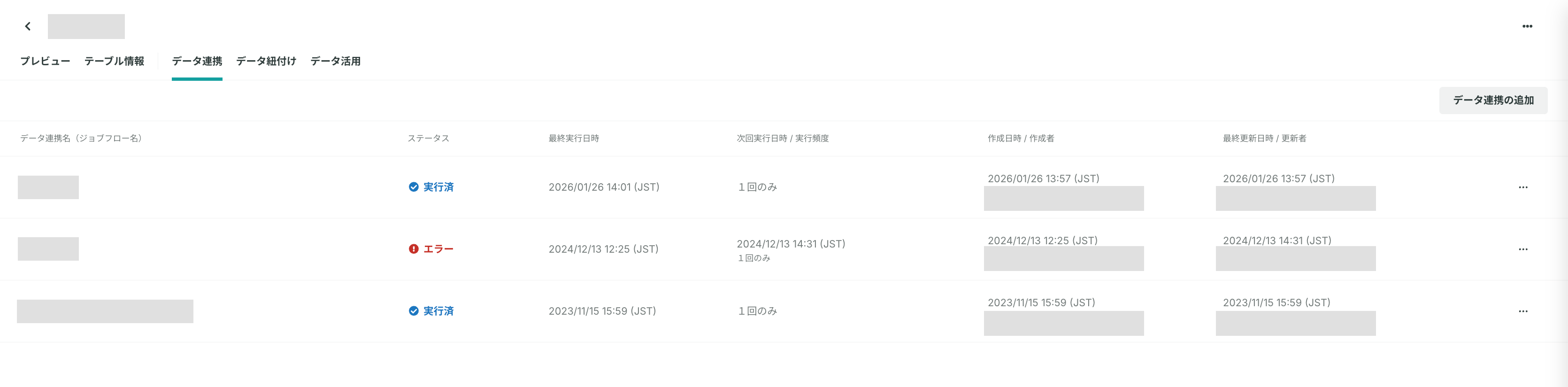
Task: Select the データ連携 tab
Action: [x=197, y=61]
